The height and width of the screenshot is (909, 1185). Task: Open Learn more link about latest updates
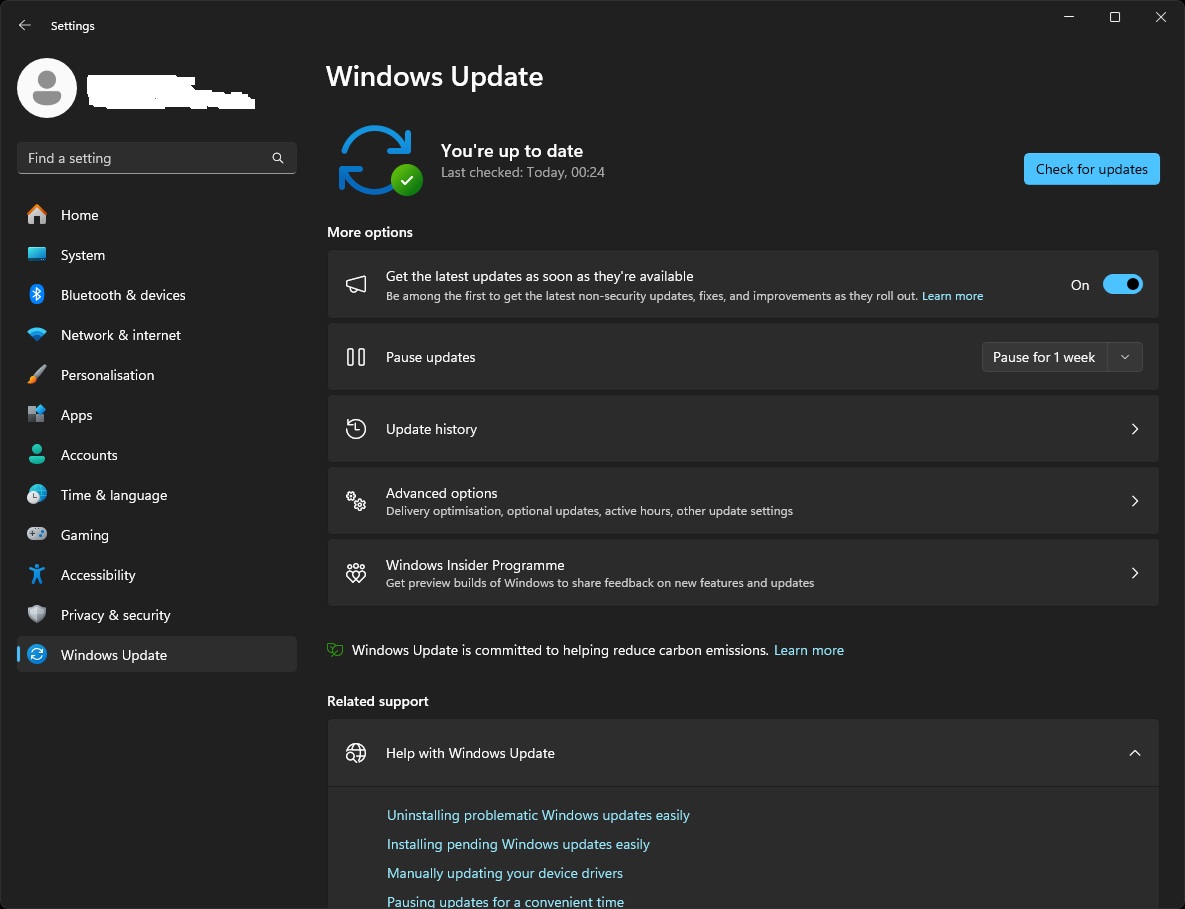tap(952, 296)
